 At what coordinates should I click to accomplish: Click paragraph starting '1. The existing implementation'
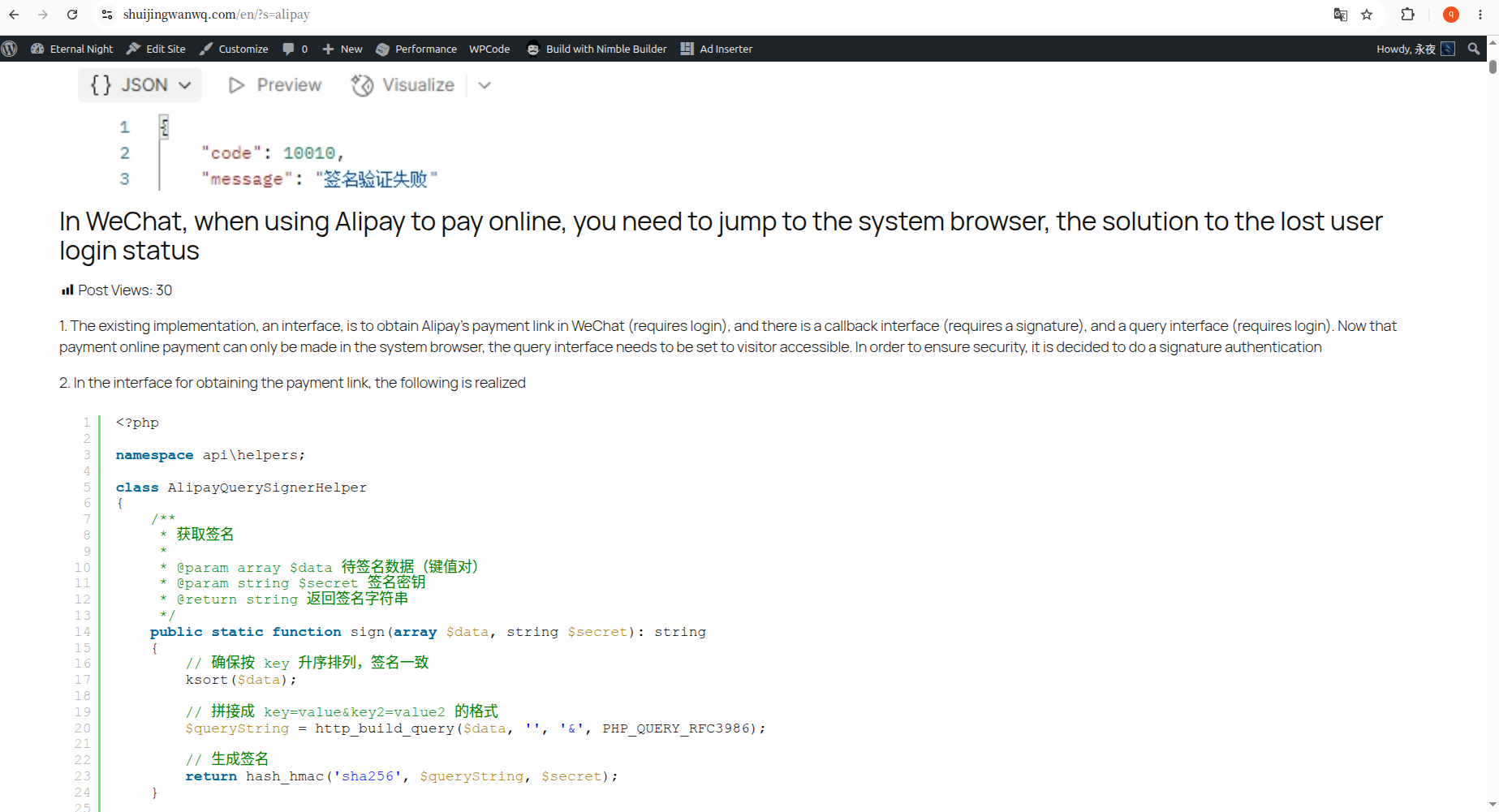pos(728,337)
